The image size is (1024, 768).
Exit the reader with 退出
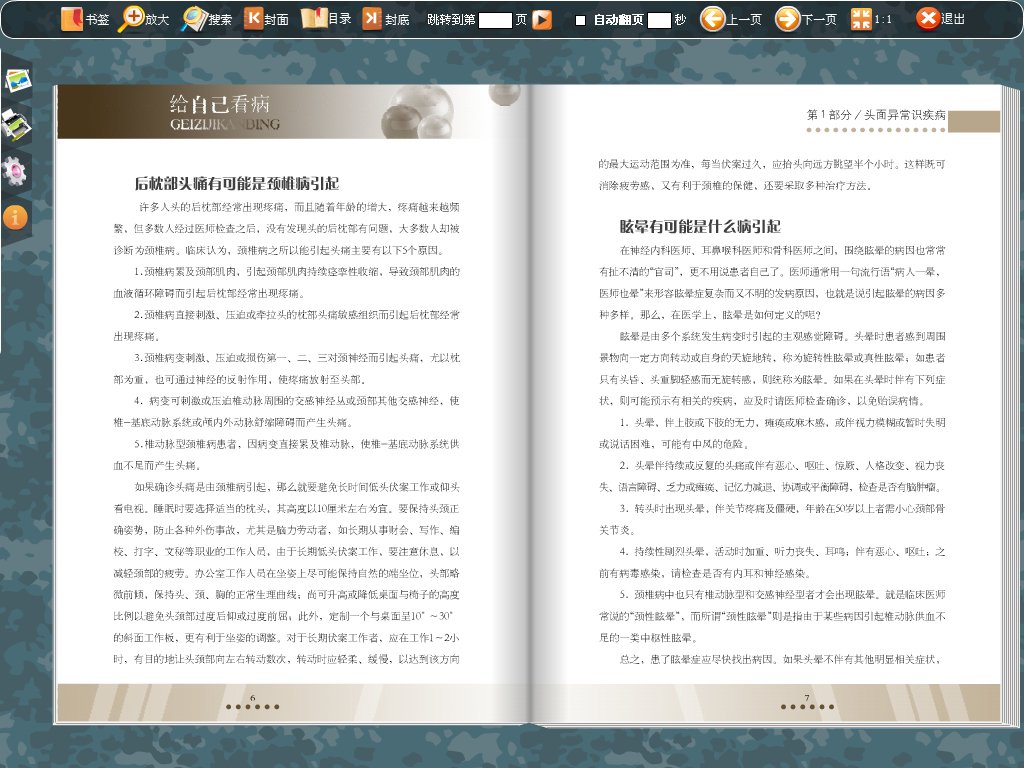point(940,19)
